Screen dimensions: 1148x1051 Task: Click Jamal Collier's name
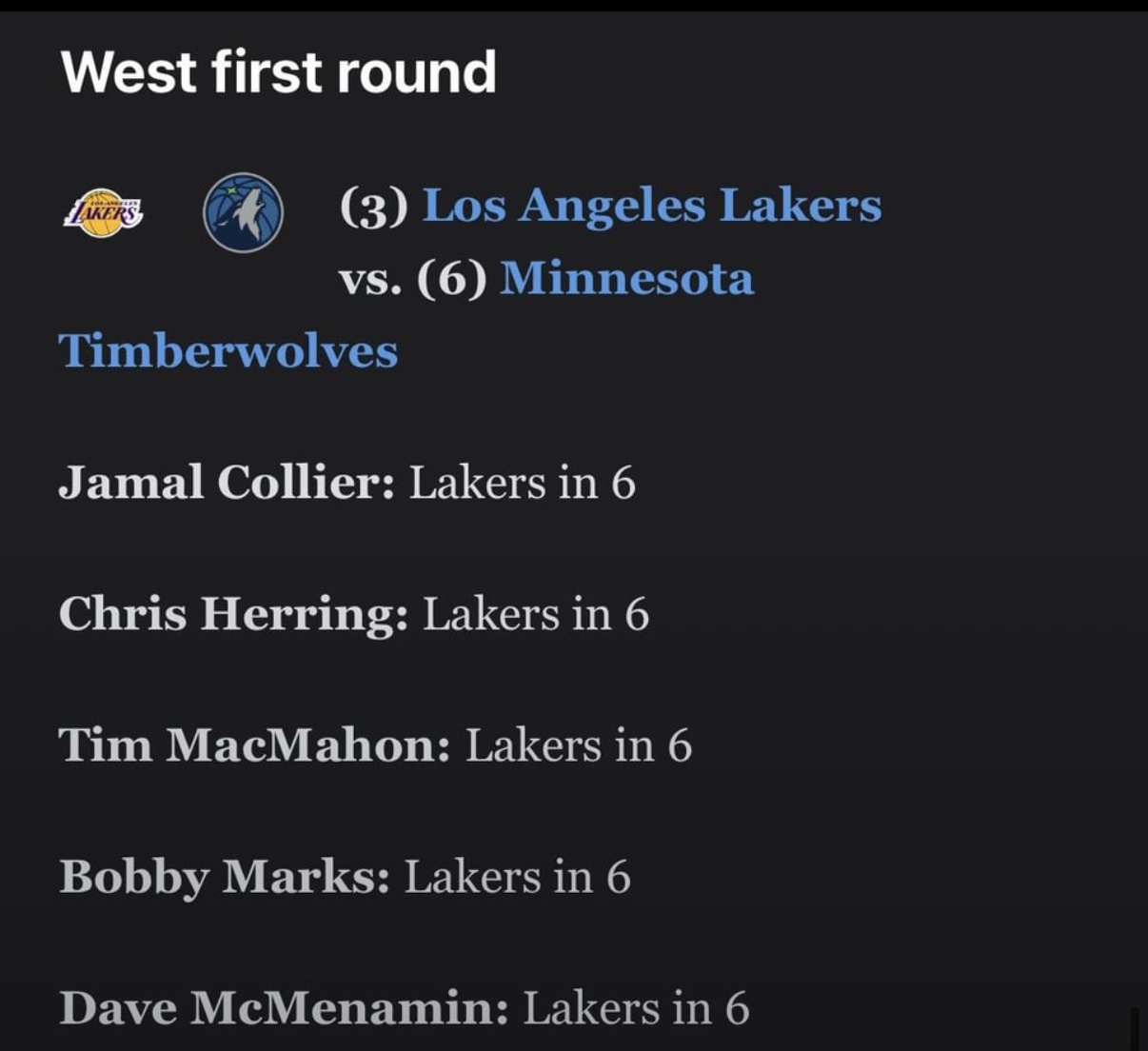point(227,482)
